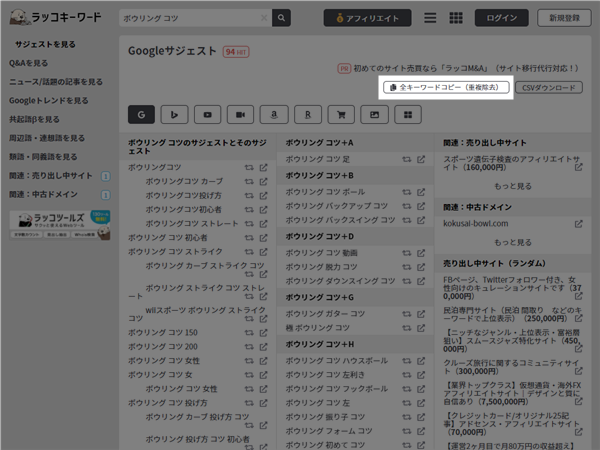The image size is (600, 450).
Task: Click the ボウリング 振り子 コツ keyword
Action: tap(325, 417)
